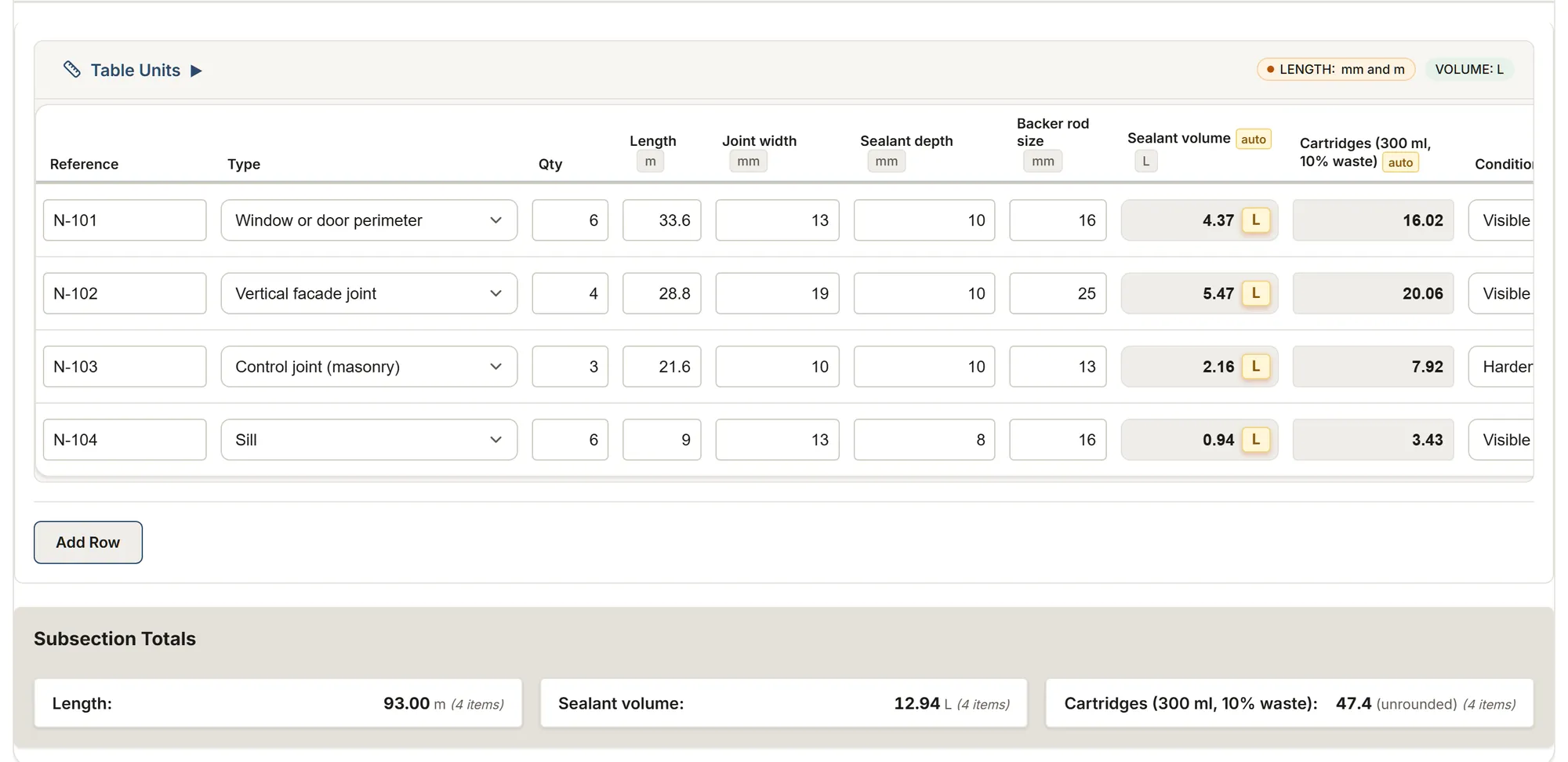Click the Reference column header
Image resolution: width=1568 pixels, height=762 pixels.
pyautogui.click(x=84, y=164)
